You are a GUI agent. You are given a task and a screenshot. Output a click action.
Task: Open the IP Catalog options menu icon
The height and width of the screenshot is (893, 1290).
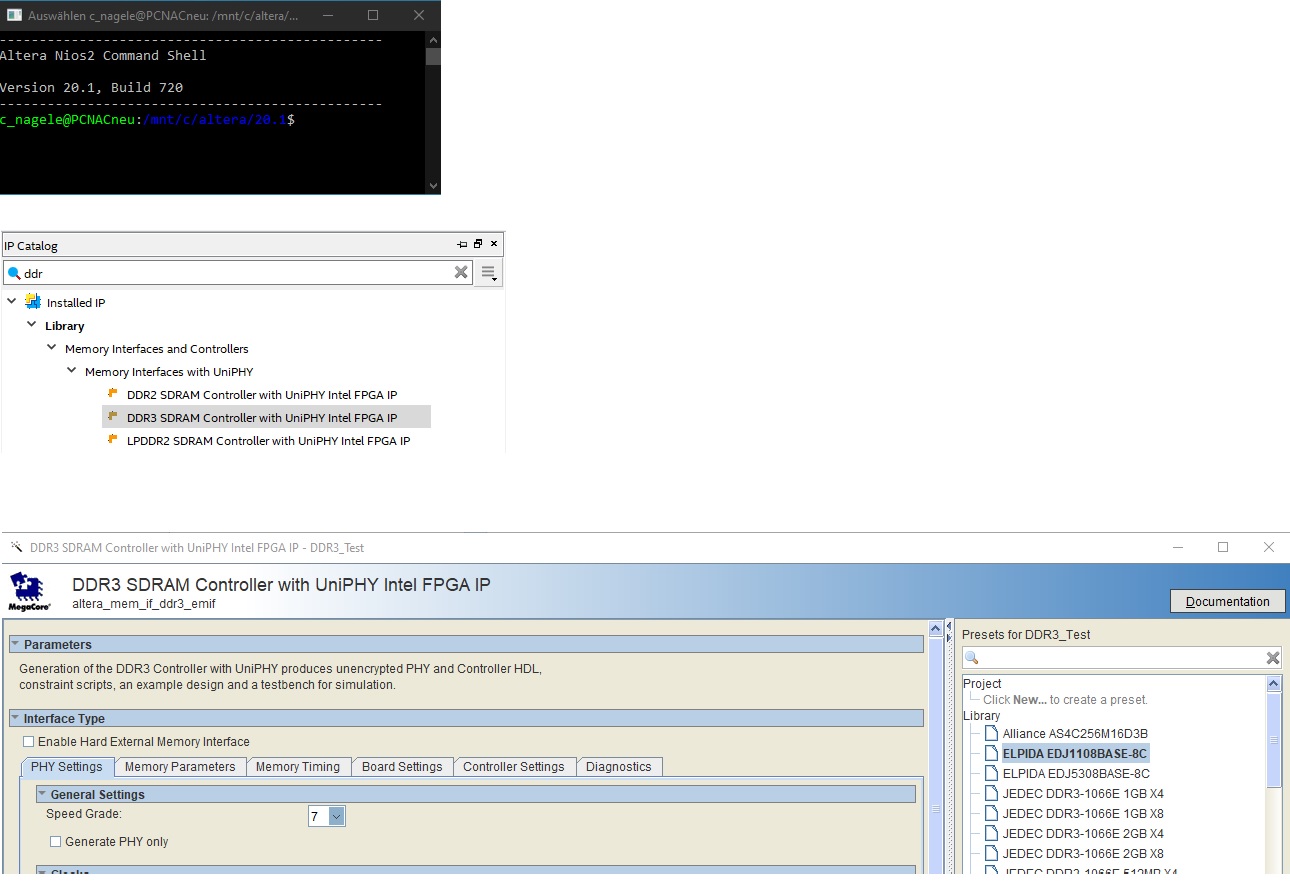click(x=489, y=273)
